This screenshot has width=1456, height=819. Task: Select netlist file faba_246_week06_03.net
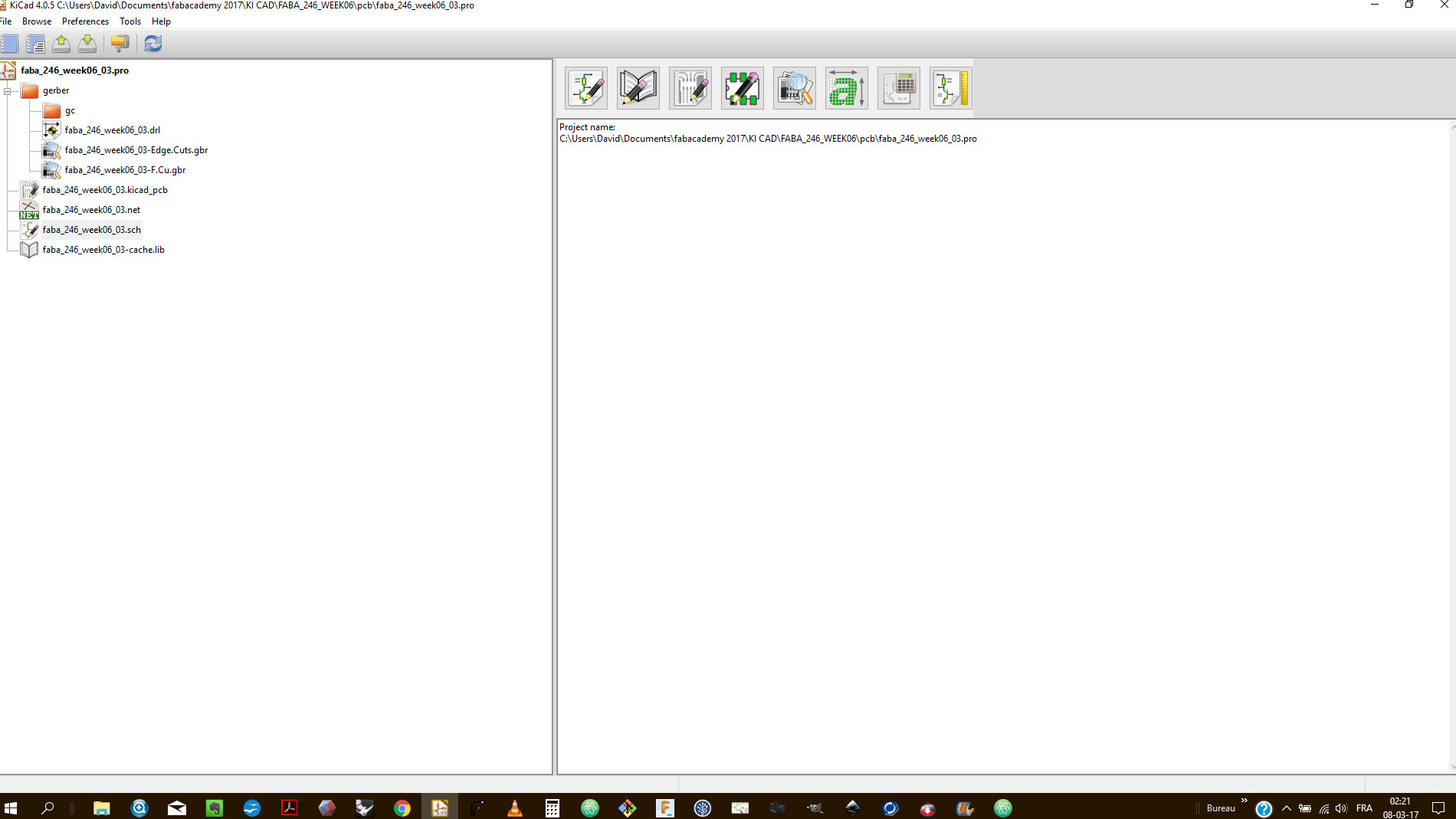coord(91,210)
